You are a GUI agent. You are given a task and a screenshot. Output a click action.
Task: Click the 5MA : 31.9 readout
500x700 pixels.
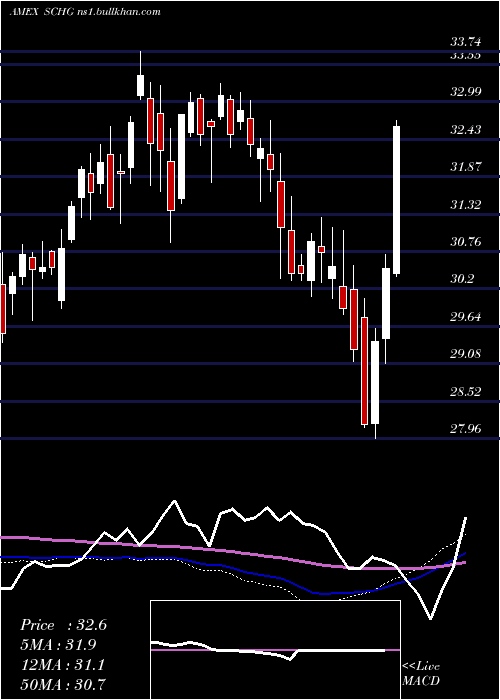pos(58,645)
